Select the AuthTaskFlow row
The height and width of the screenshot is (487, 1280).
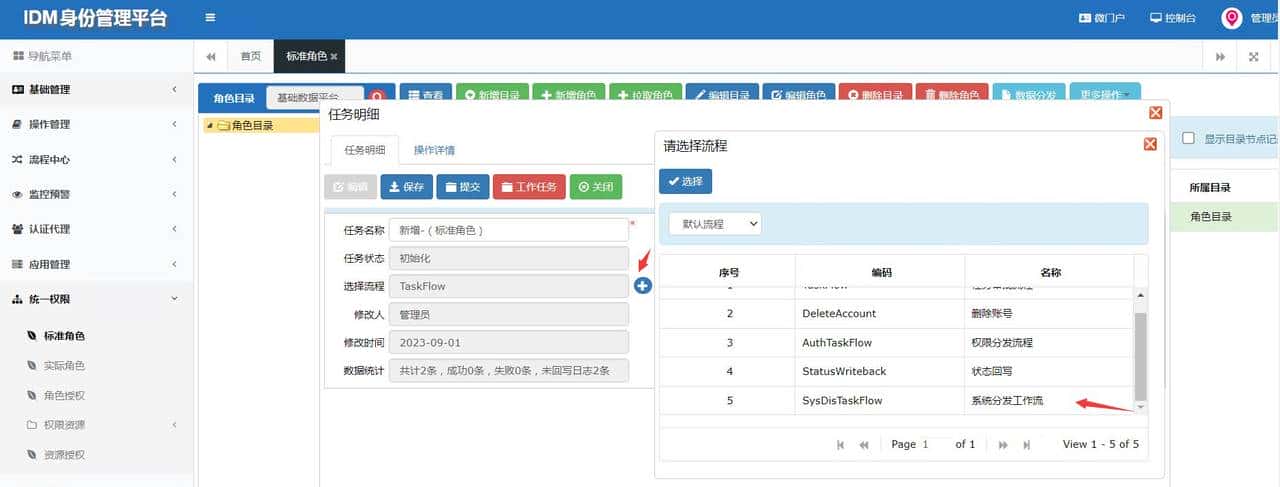(897, 342)
